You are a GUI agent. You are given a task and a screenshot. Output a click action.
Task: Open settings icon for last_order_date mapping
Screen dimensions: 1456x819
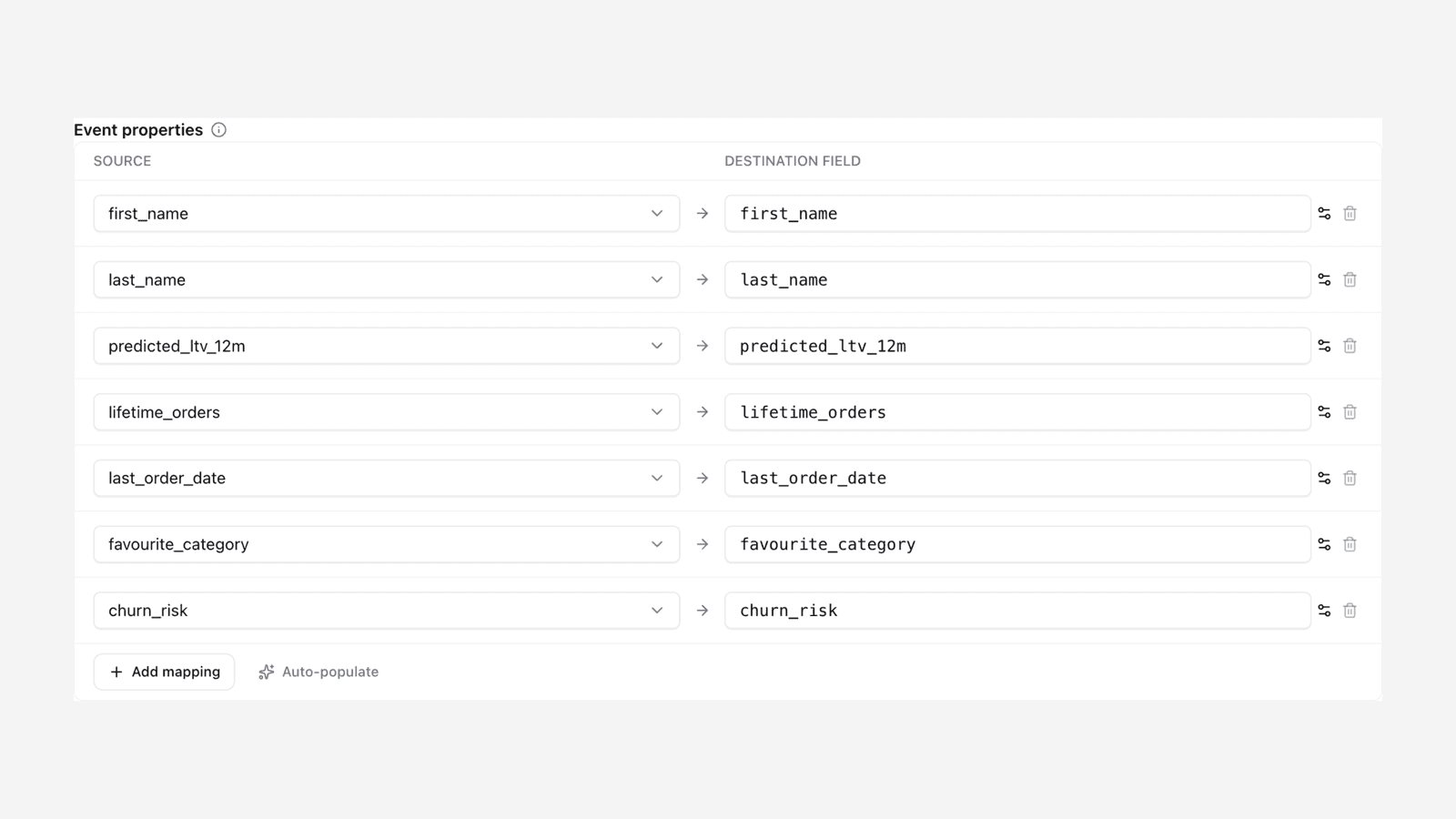(x=1324, y=479)
